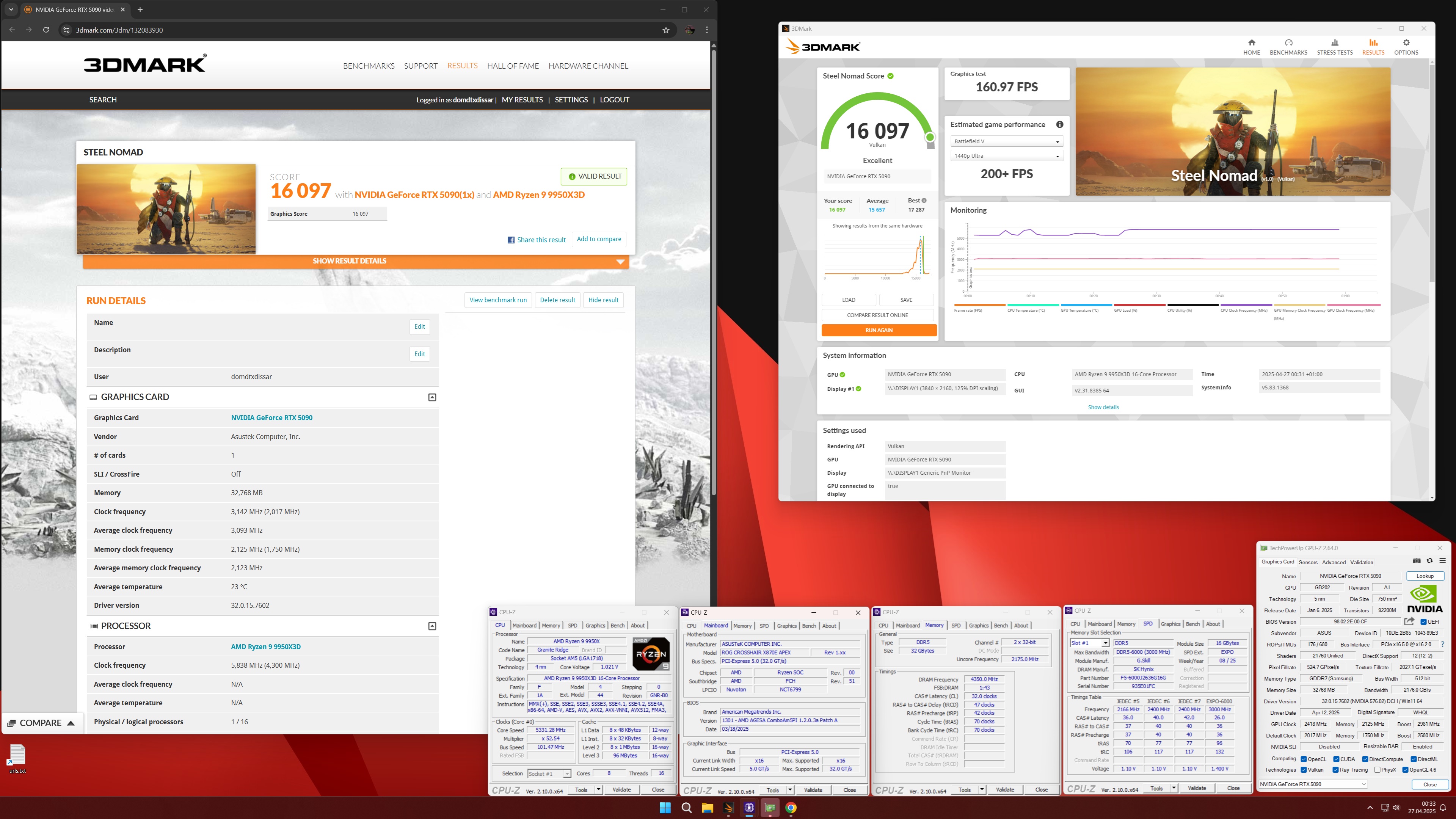Open GPU selection dropdown in GPU-Z
This screenshot has width=1456, height=819.
pyautogui.click(x=1313, y=784)
